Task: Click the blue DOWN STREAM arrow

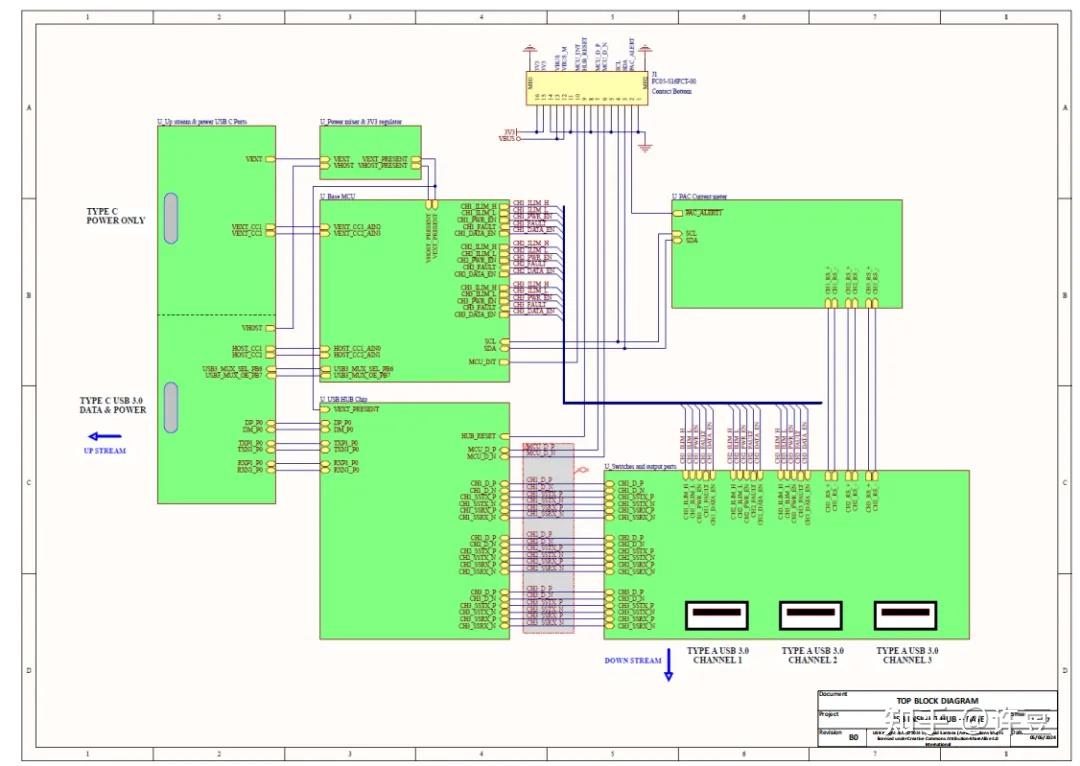Action: click(x=668, y=665)
